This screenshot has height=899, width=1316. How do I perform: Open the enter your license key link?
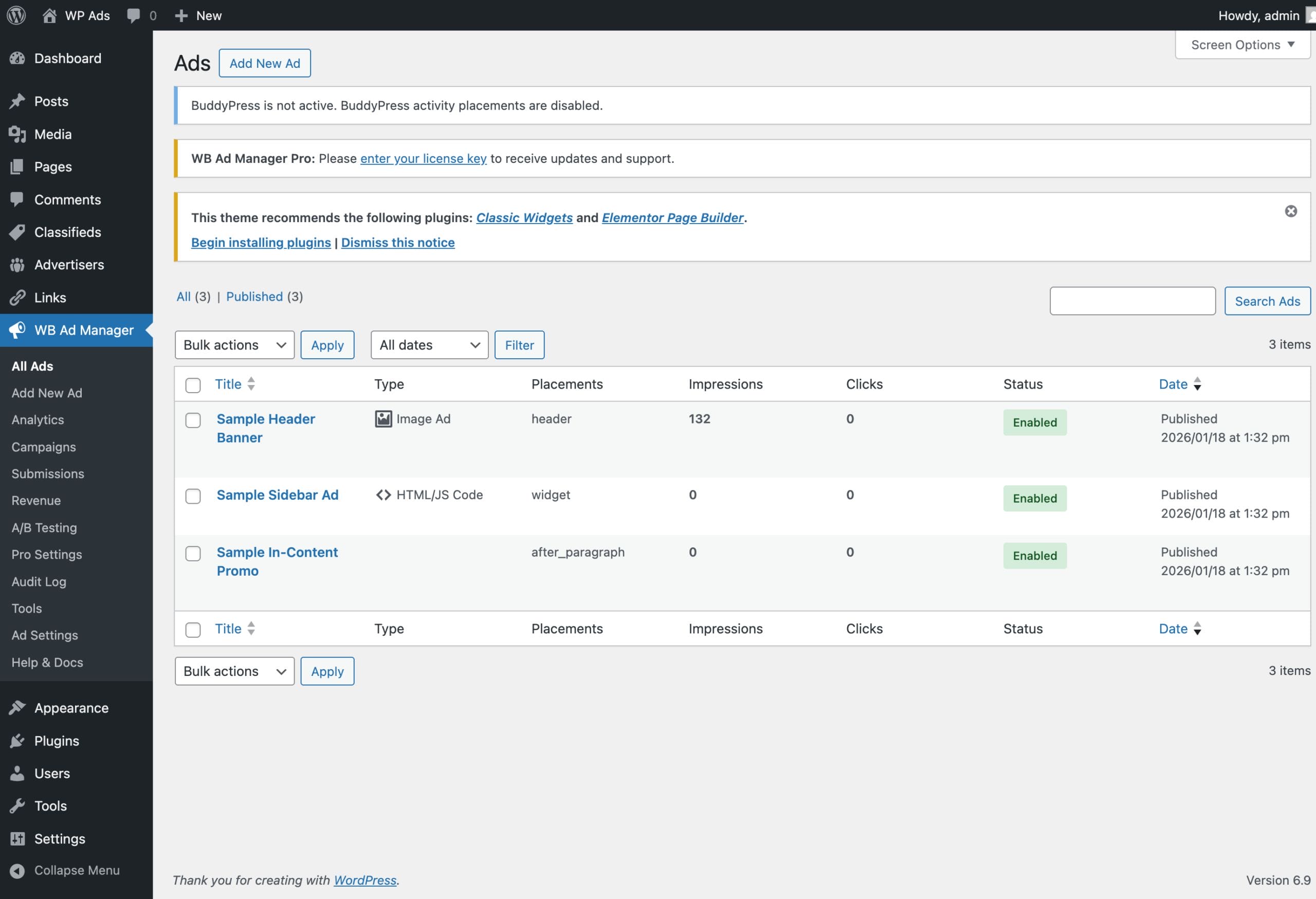(423, 158)
